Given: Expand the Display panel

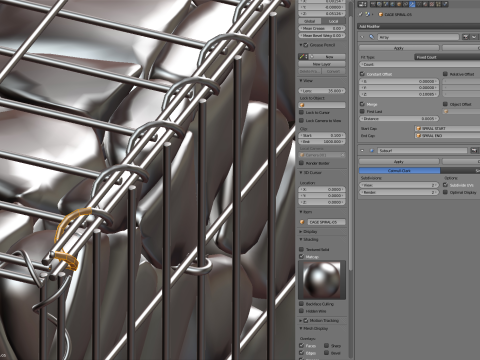Looking at the screenshot, I should click(301, 232).
